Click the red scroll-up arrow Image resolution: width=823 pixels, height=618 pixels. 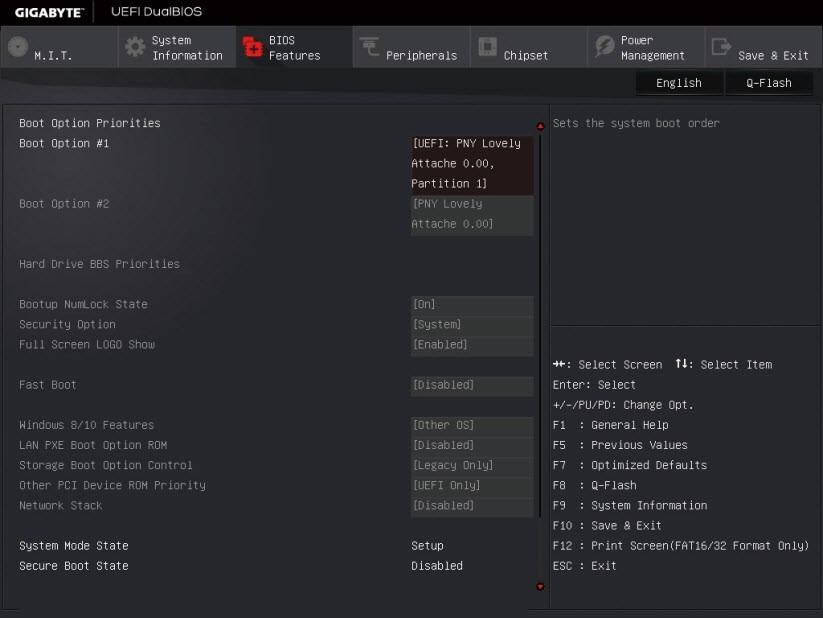point(541,126)
